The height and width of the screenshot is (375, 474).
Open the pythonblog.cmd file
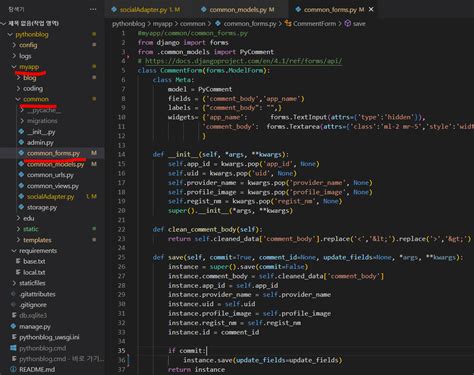pyautogui.click(x=42, y=348)
